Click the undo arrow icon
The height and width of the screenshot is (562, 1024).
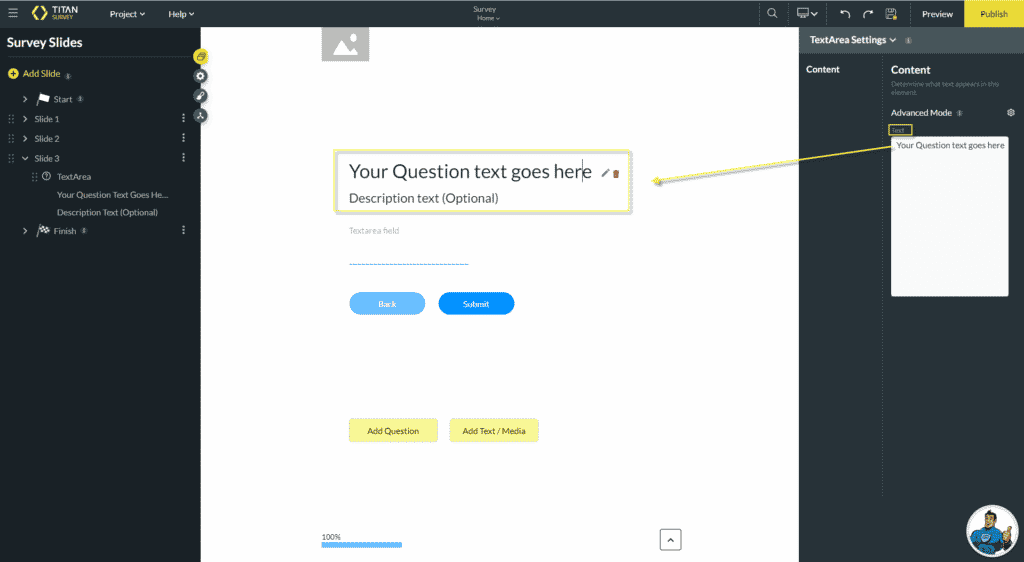[x=845, y=14]
